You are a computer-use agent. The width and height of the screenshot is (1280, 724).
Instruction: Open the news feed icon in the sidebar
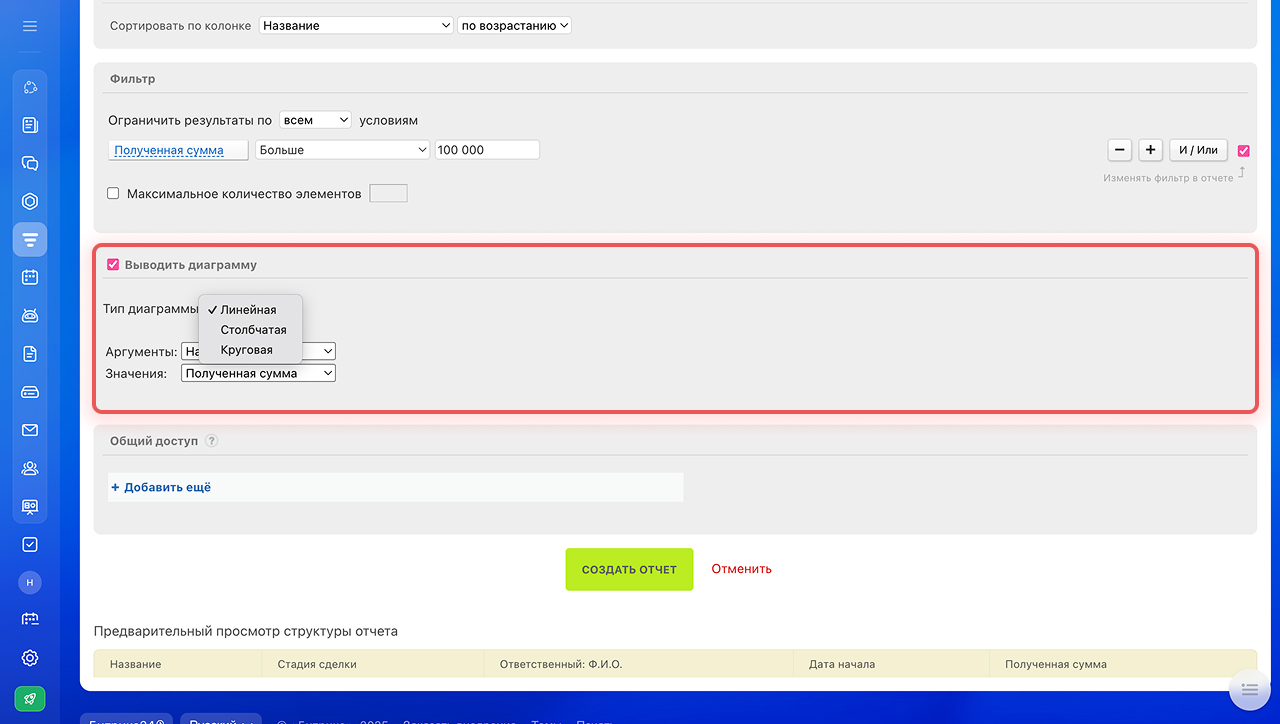(30, 125)
